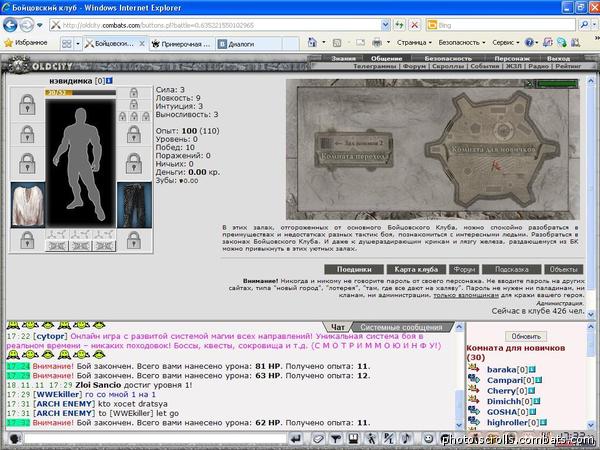Open the Сервис toolbar menu

(505, 42)
